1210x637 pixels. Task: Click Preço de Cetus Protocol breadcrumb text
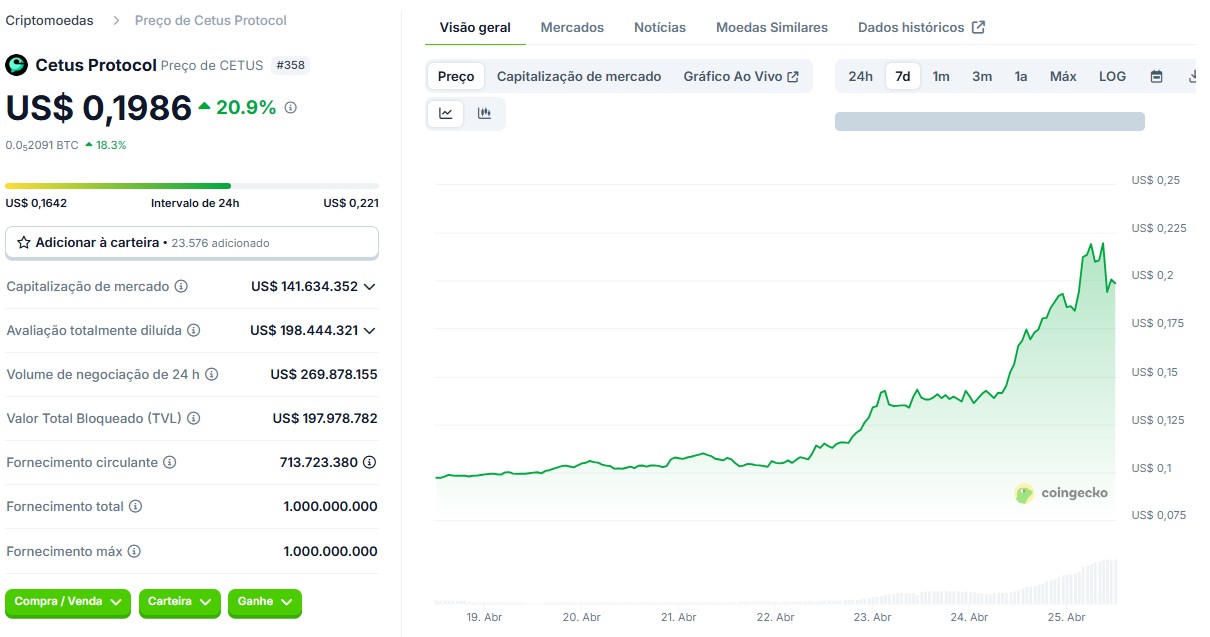pyautogui.click(x=210, y=20)
